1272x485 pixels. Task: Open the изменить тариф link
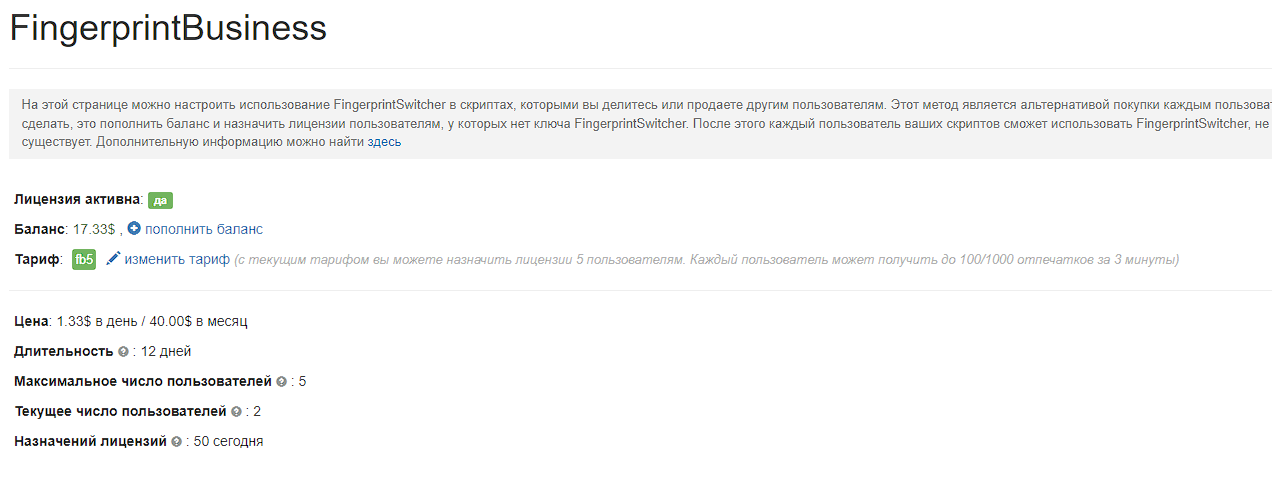point(177,259)
